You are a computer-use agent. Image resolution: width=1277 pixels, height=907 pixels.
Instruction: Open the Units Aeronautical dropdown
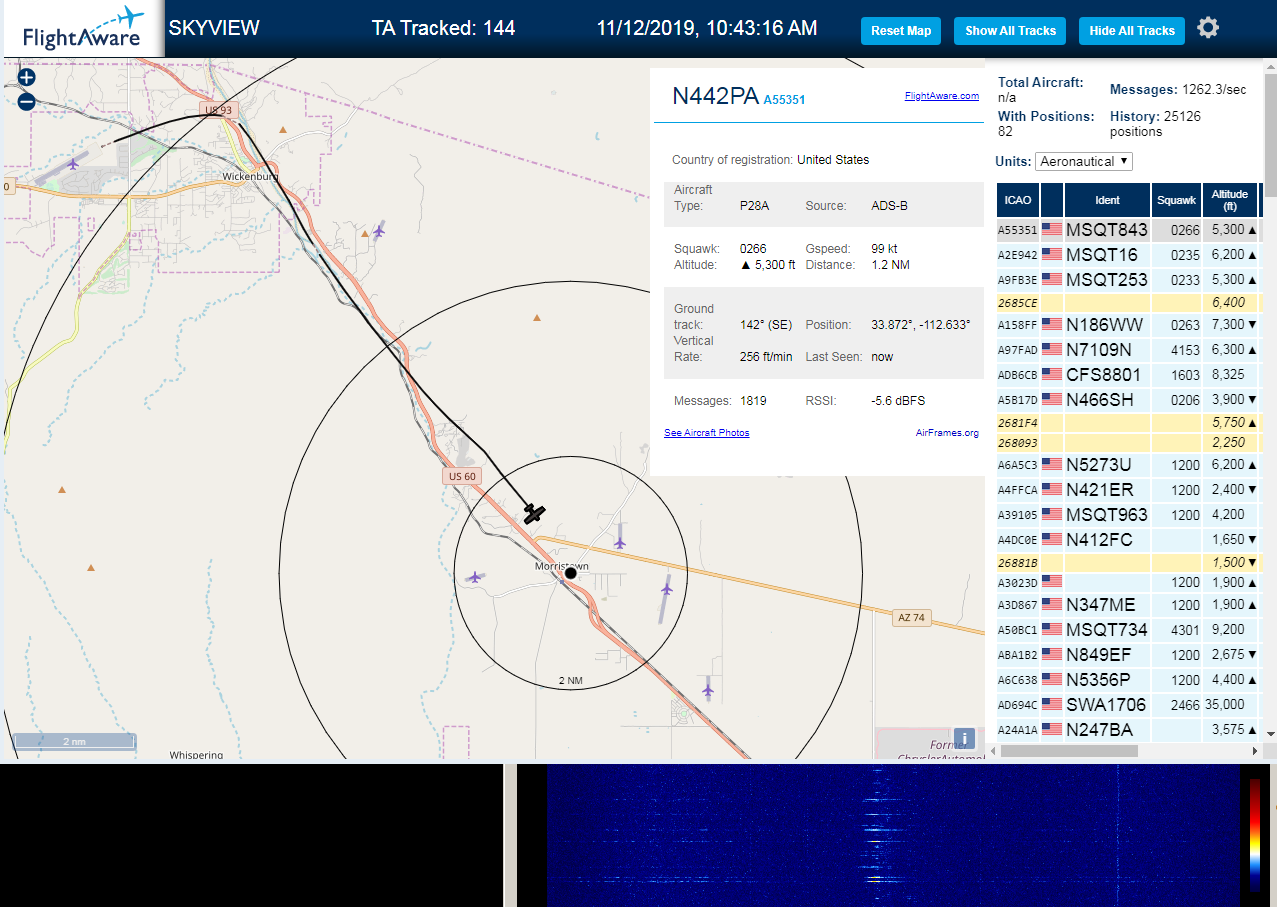coord(1084,161)
